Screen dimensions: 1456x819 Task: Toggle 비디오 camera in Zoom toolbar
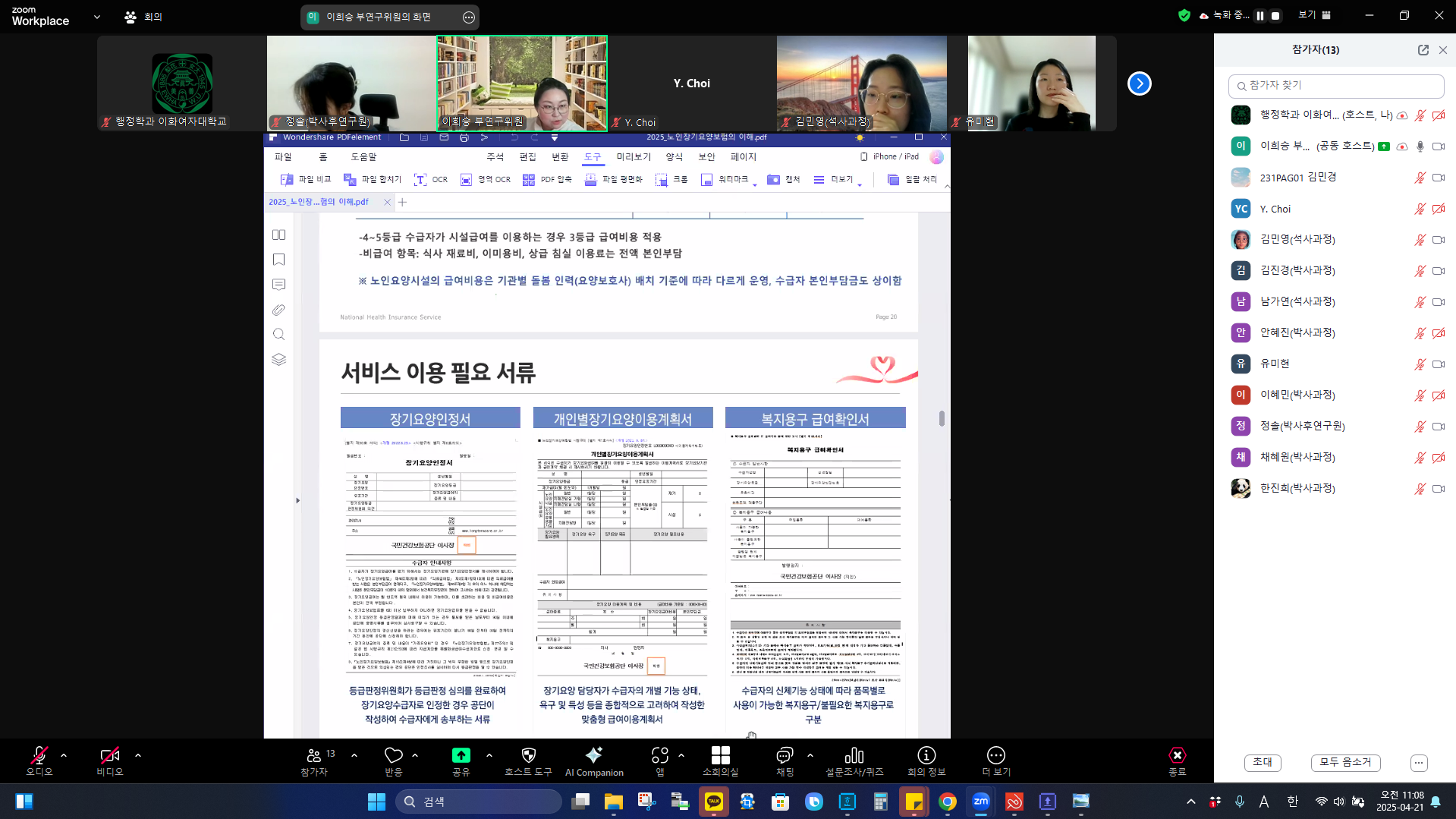coord(109,761)
